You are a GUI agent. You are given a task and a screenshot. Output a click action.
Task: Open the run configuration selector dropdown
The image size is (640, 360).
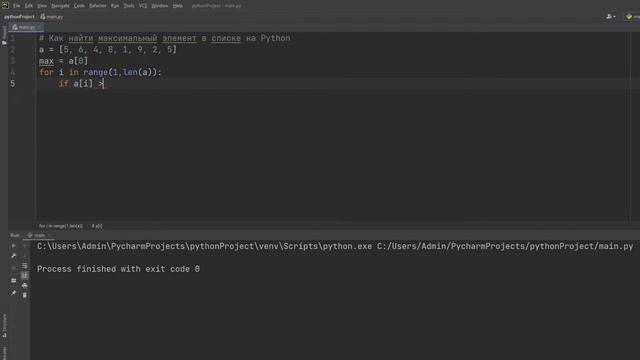pos(633,17)
